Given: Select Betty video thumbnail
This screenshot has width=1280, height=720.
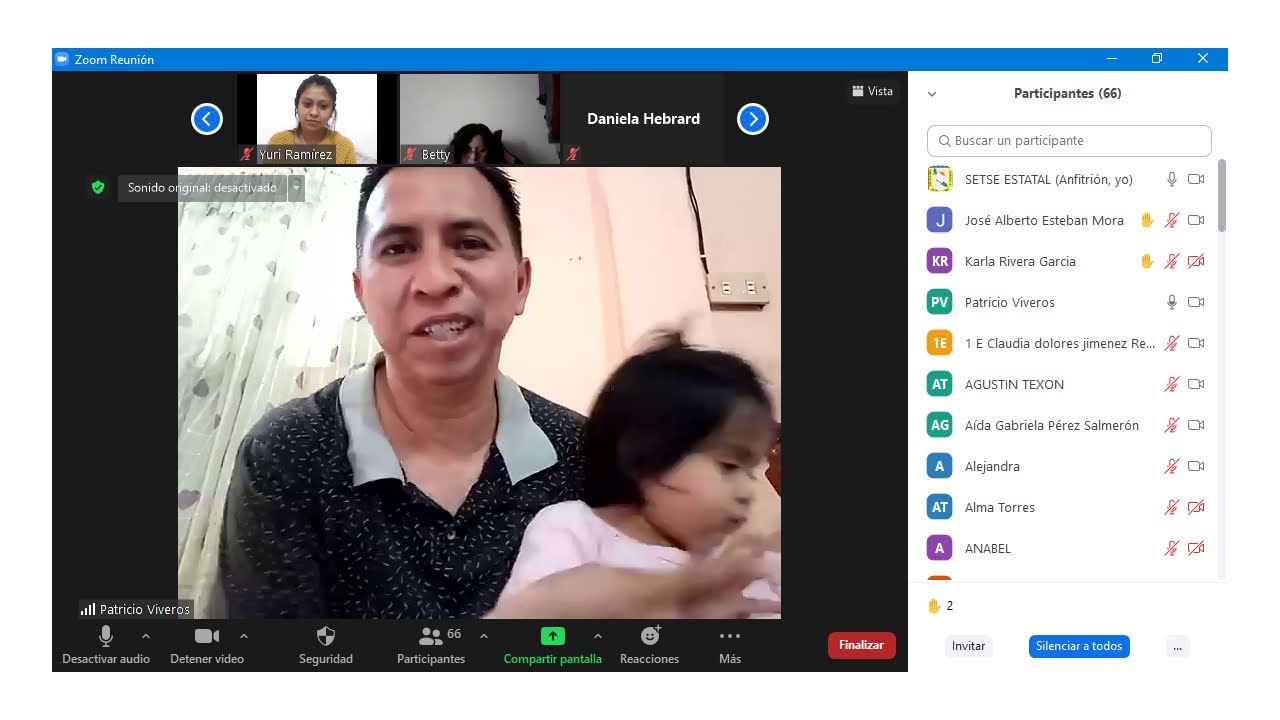Looking at the screenshot, I should (479, 119).
